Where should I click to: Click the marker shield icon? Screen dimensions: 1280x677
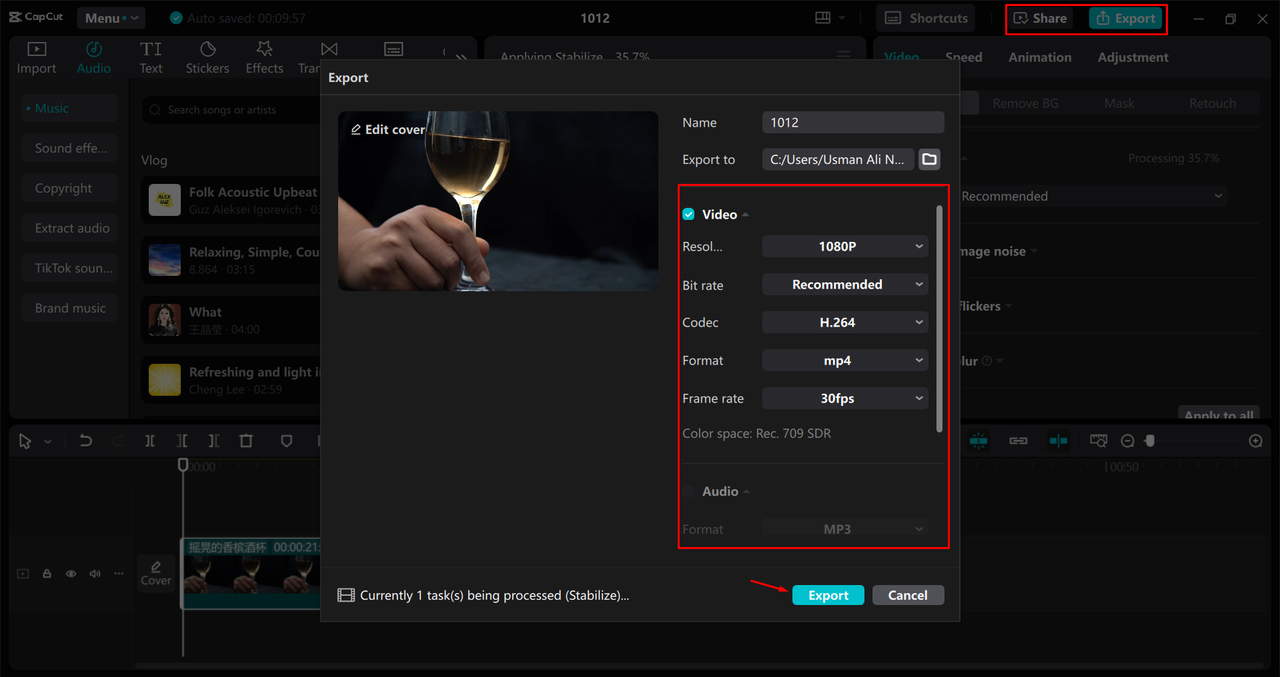[x=286, y=441]
